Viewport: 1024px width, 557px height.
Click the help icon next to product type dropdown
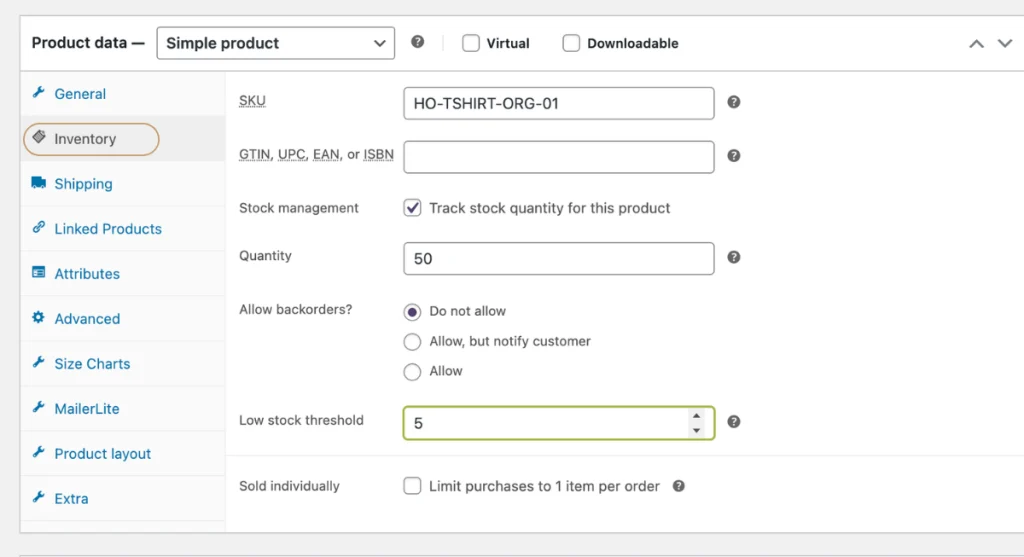(x=417, y=42)
